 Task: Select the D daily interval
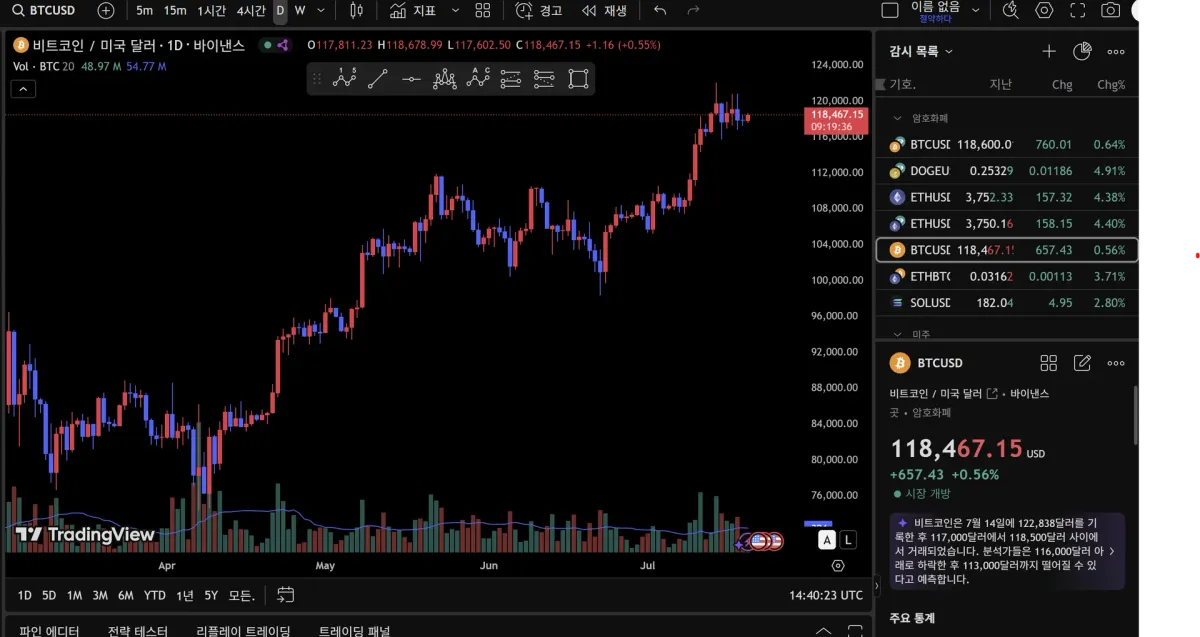(x=280, y=10)
